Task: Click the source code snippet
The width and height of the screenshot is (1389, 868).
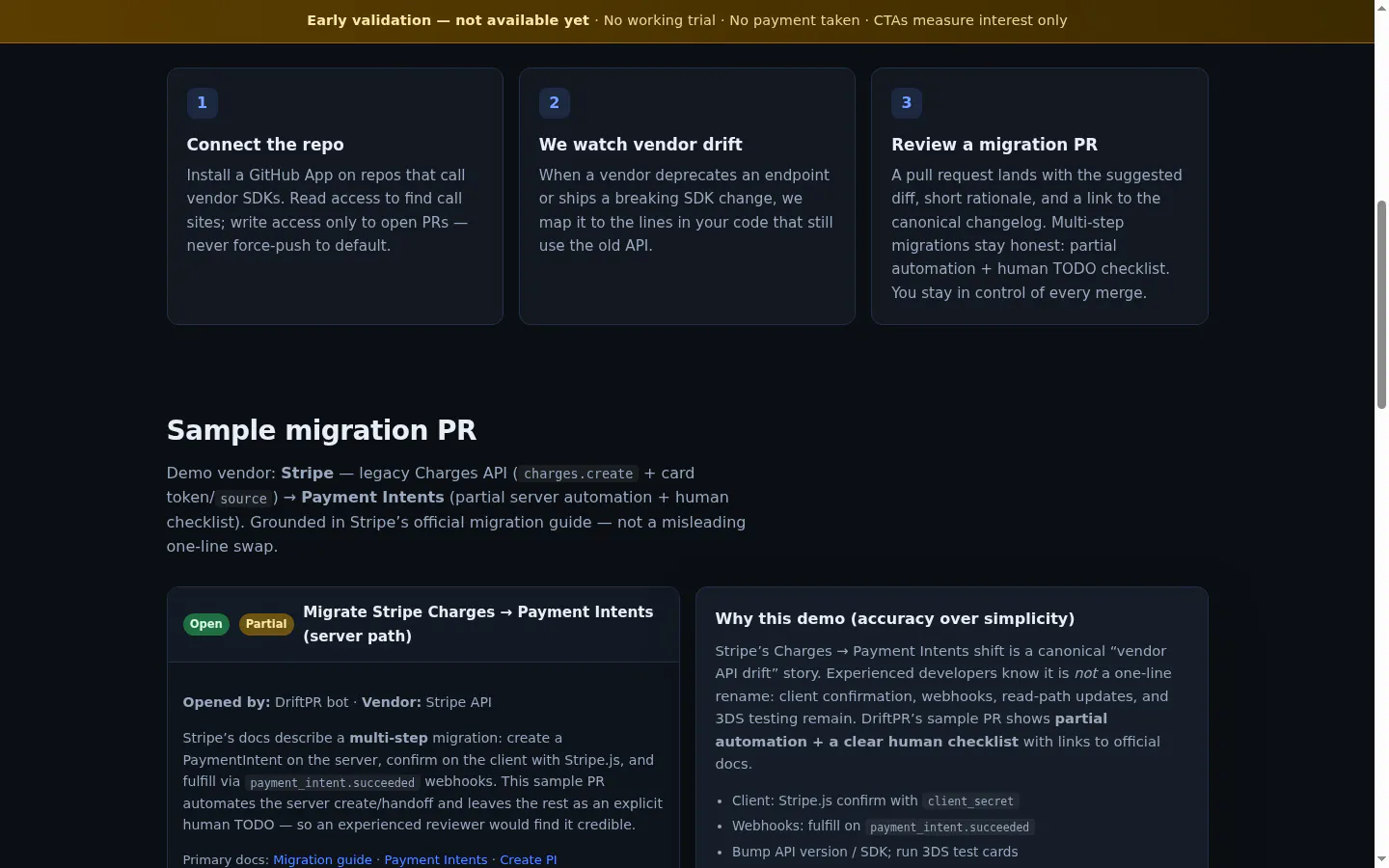Action: [x=243, y=499]
